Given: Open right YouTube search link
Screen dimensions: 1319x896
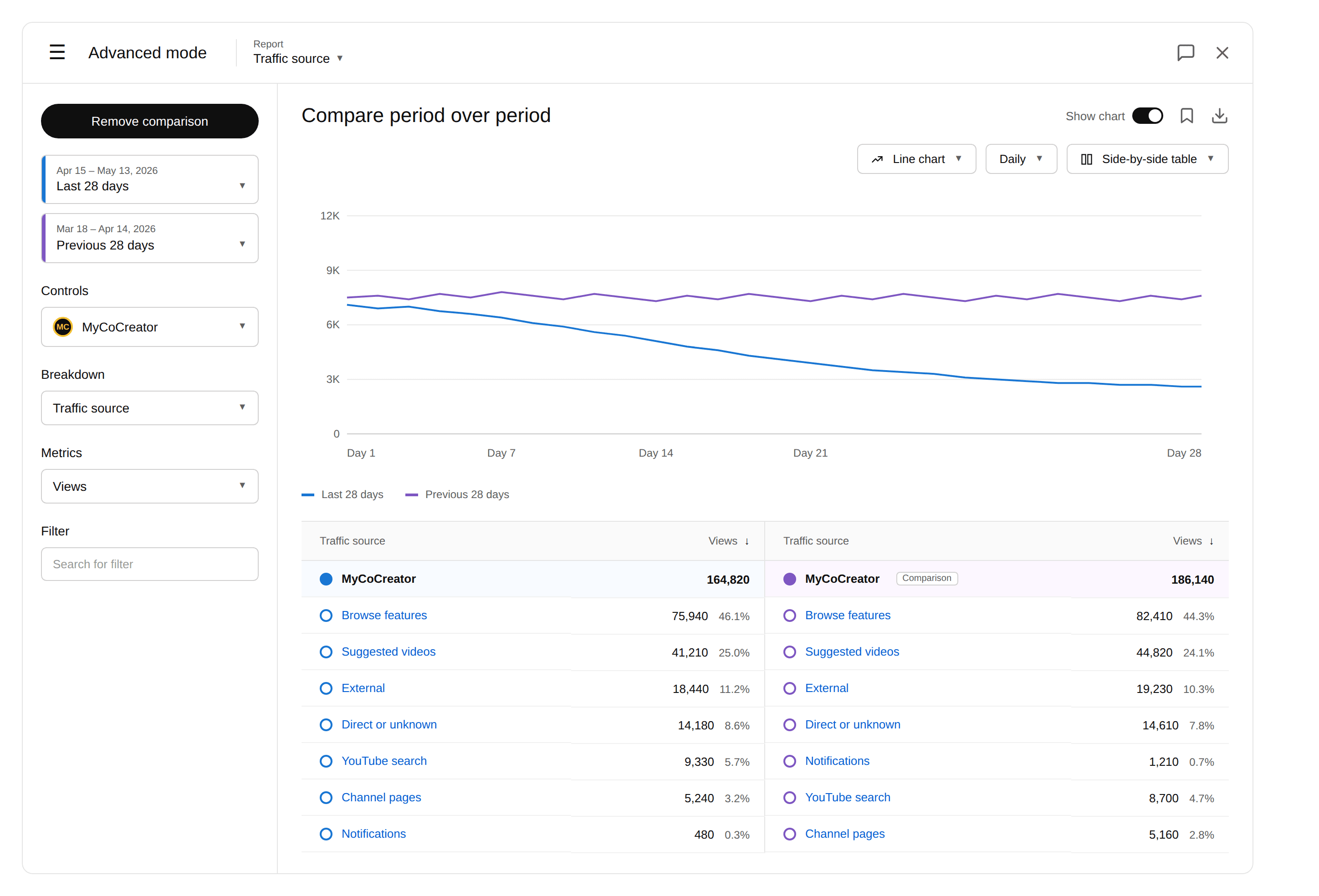Looking at the screenshot, I should pyautogui.click(x=848, y=797).
